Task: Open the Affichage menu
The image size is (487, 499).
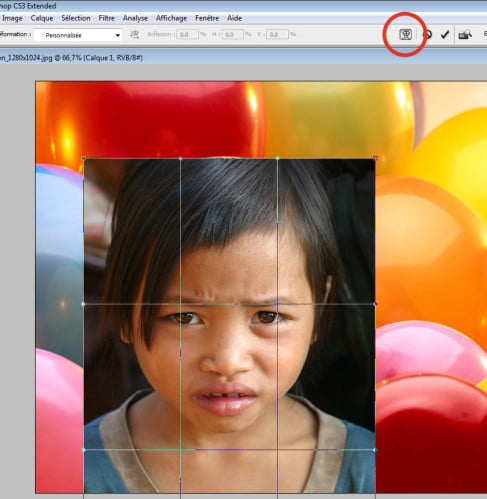Action: (x=171, y=18)
